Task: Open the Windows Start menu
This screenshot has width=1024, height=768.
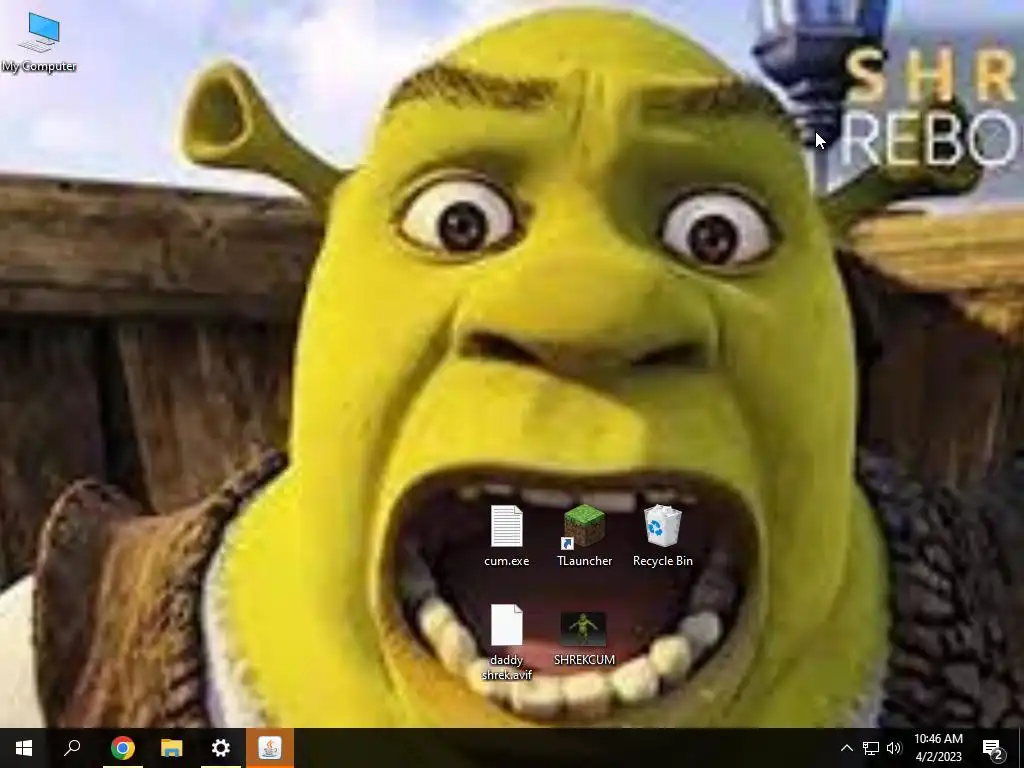Action: click(x=24, y=748)
